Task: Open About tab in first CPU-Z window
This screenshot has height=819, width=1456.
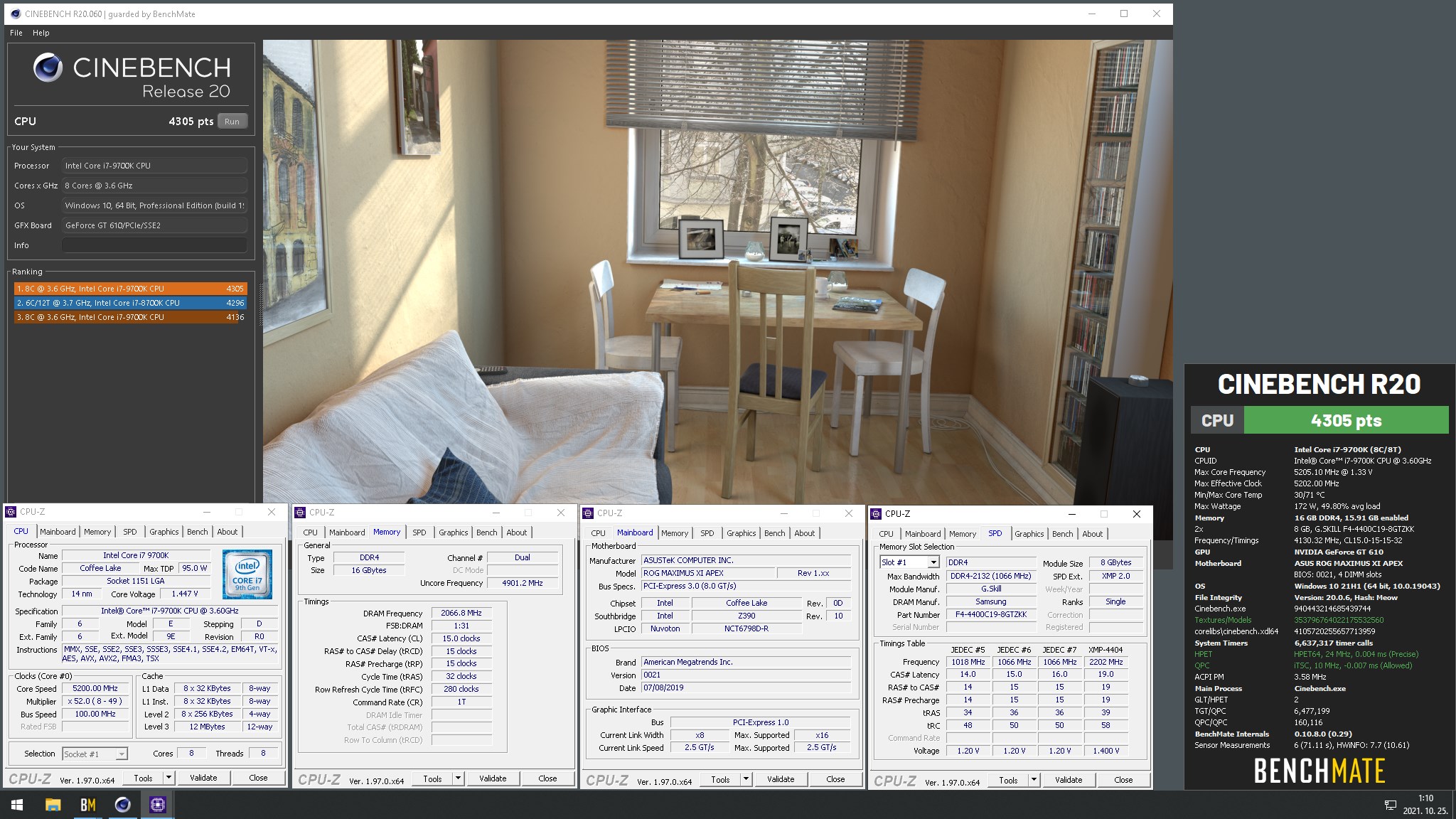Action: (x=227, y=532)
